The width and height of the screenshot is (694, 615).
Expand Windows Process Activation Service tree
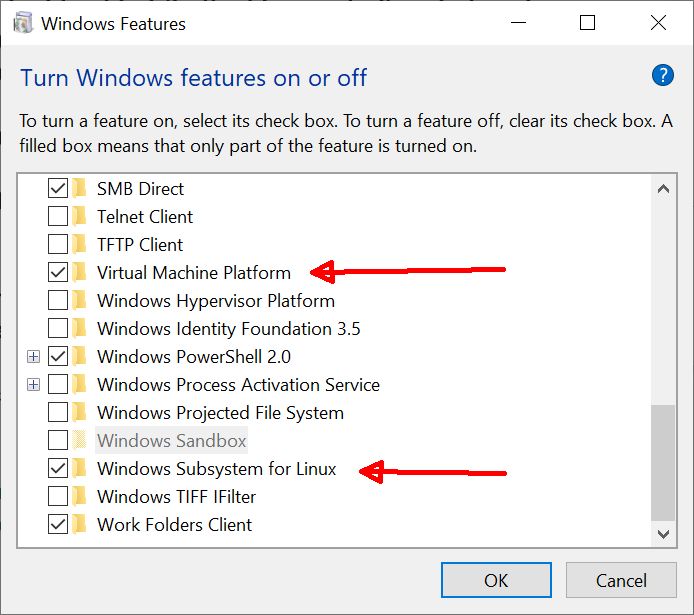tap(33, 384)
